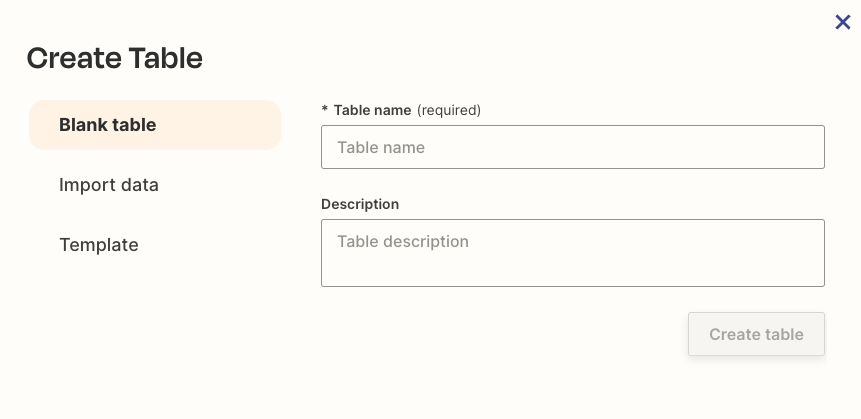861x419 pixels.
Task: Focus the Table name input field
Action: tap(572, 147)
